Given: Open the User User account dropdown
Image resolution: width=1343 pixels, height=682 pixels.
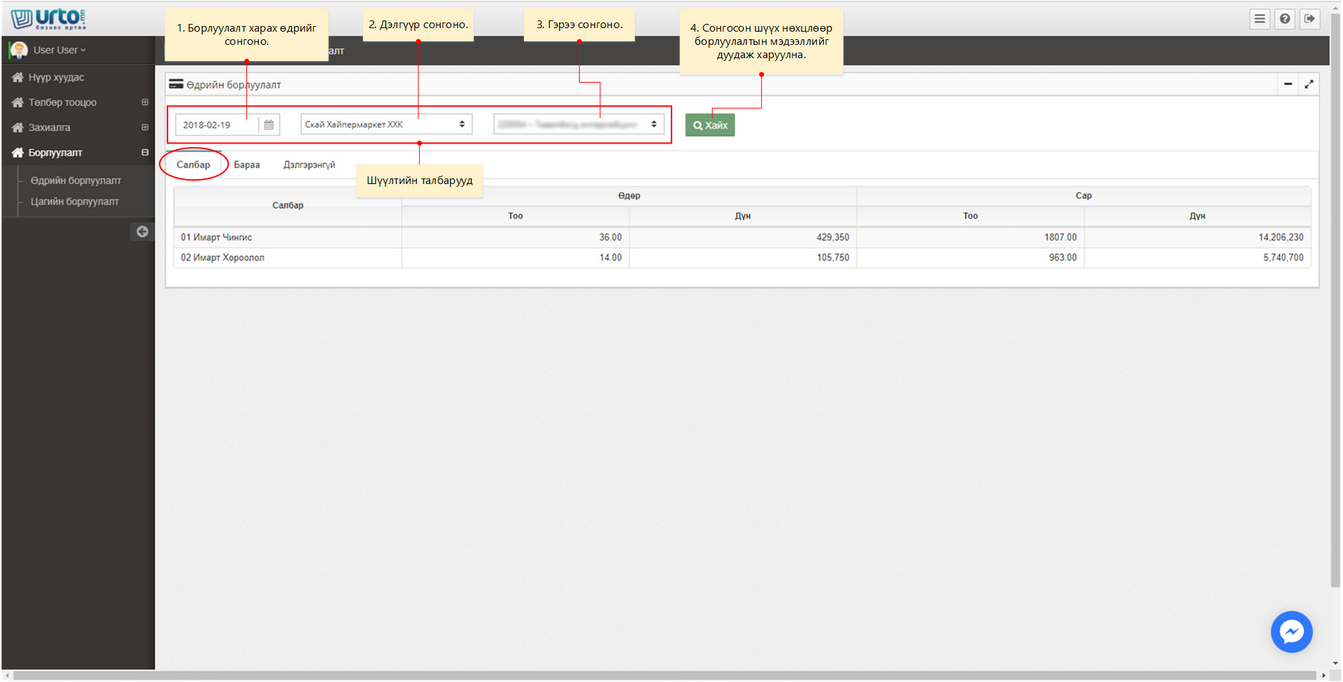Looking at the screenshot, I should [60, 50].
